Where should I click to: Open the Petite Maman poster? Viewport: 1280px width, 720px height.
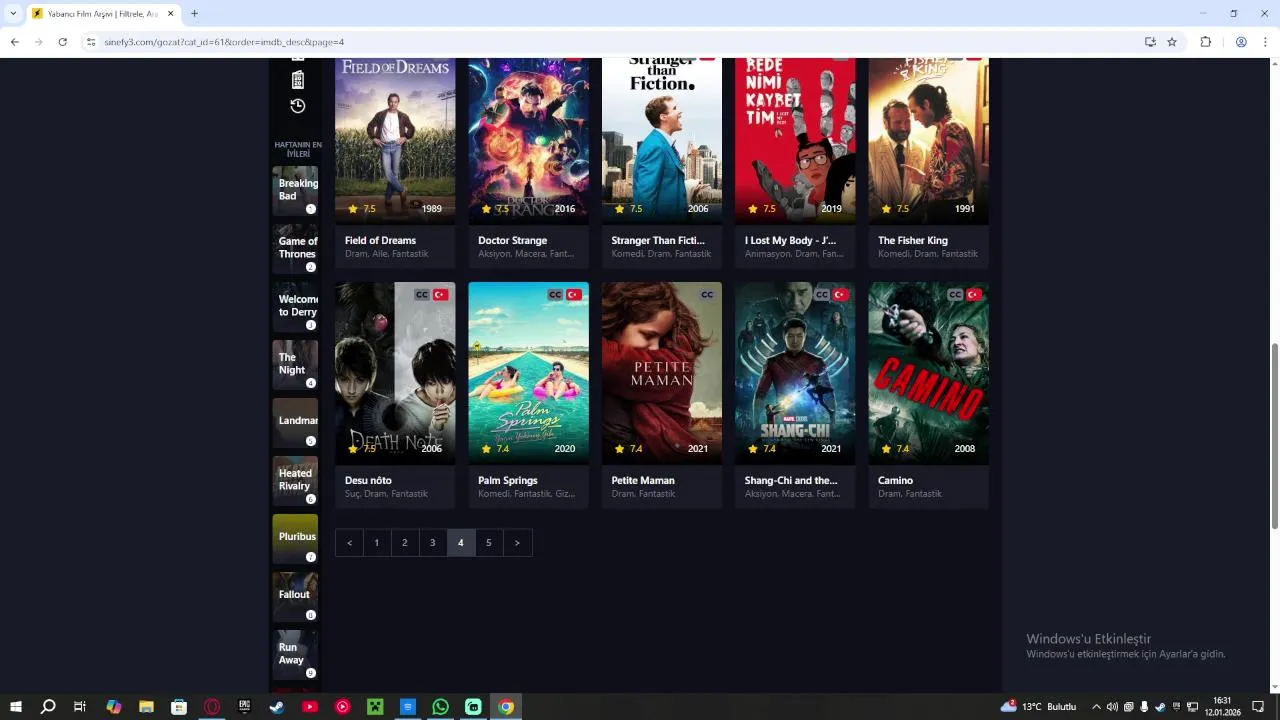tap(662, 373)
